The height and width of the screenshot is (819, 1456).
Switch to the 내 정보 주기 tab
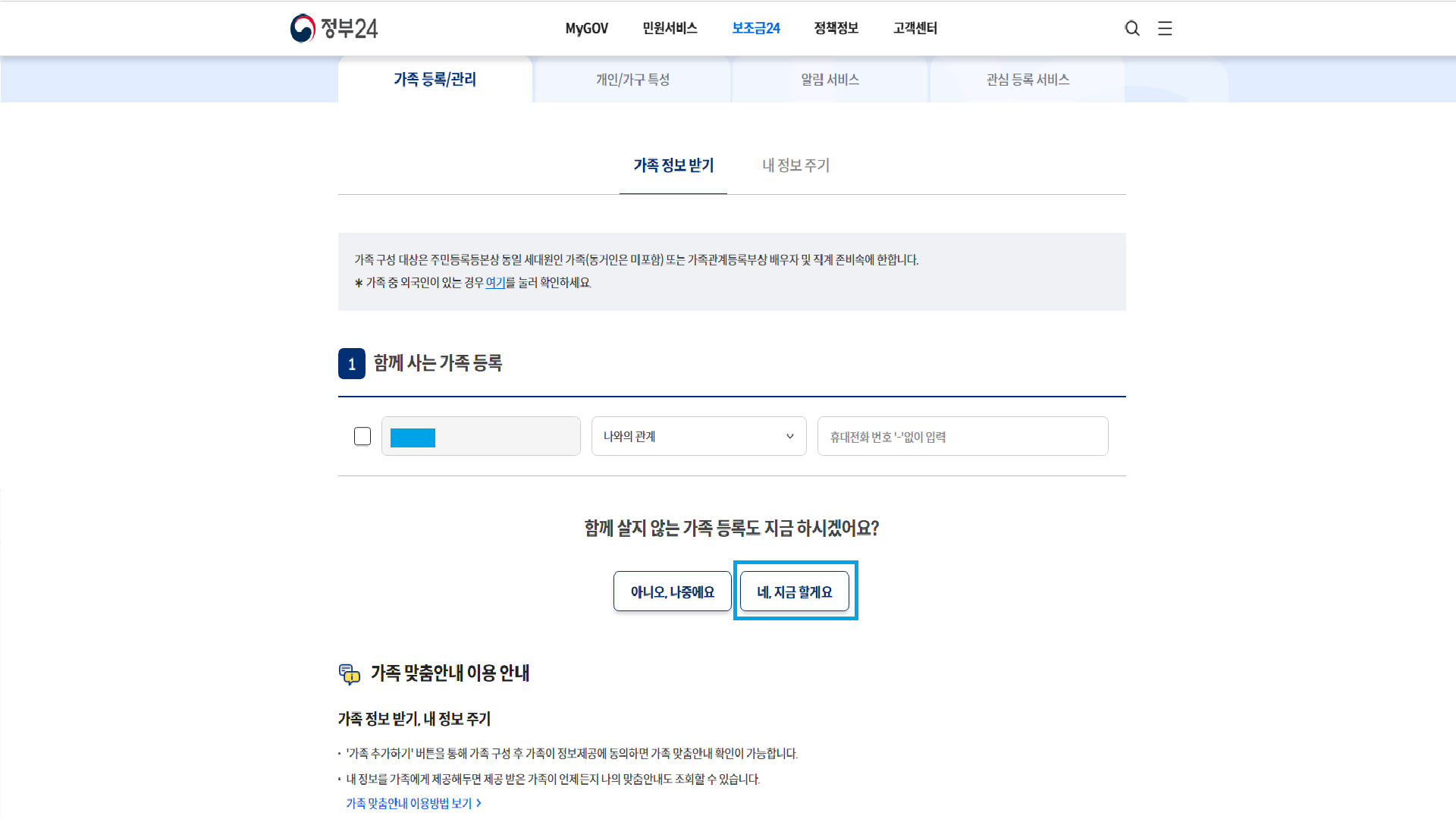click(x=795, y=165)
